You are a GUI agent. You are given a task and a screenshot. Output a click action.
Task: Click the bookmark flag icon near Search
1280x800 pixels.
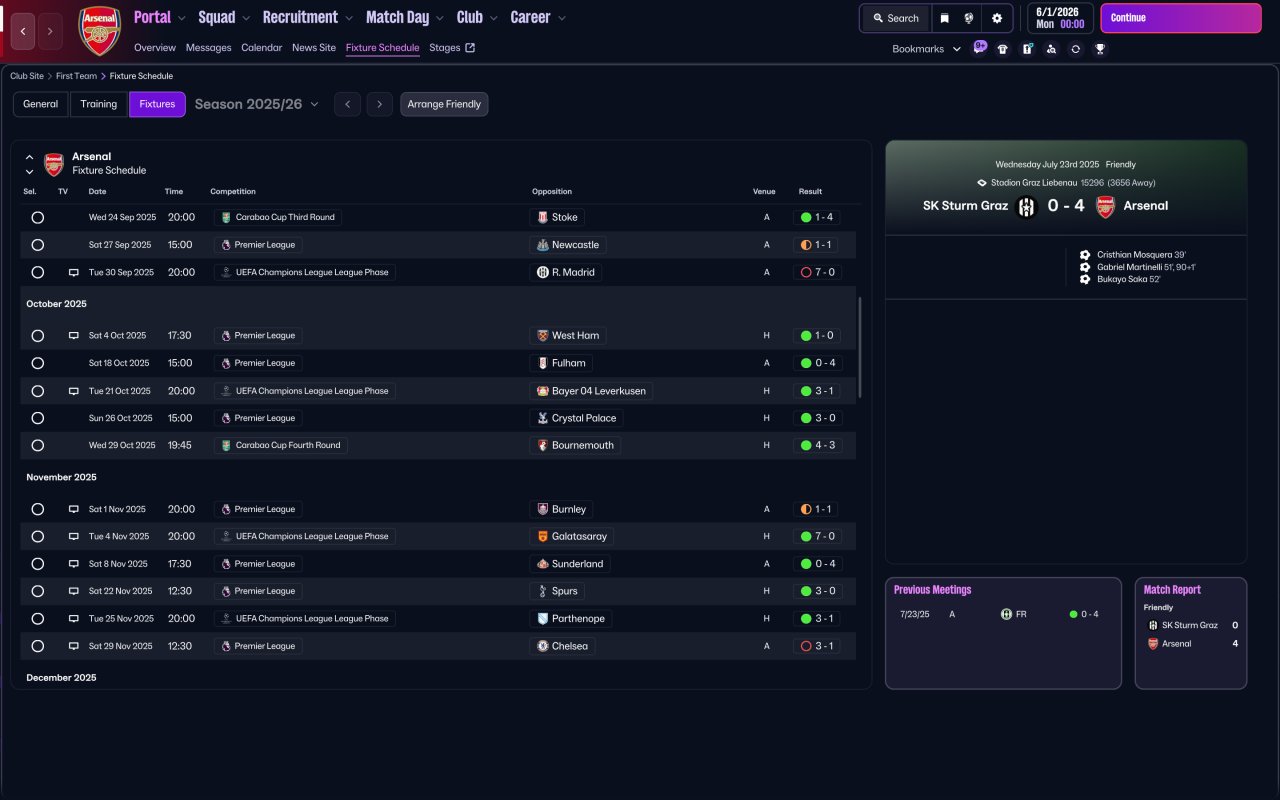click(944, 18)
